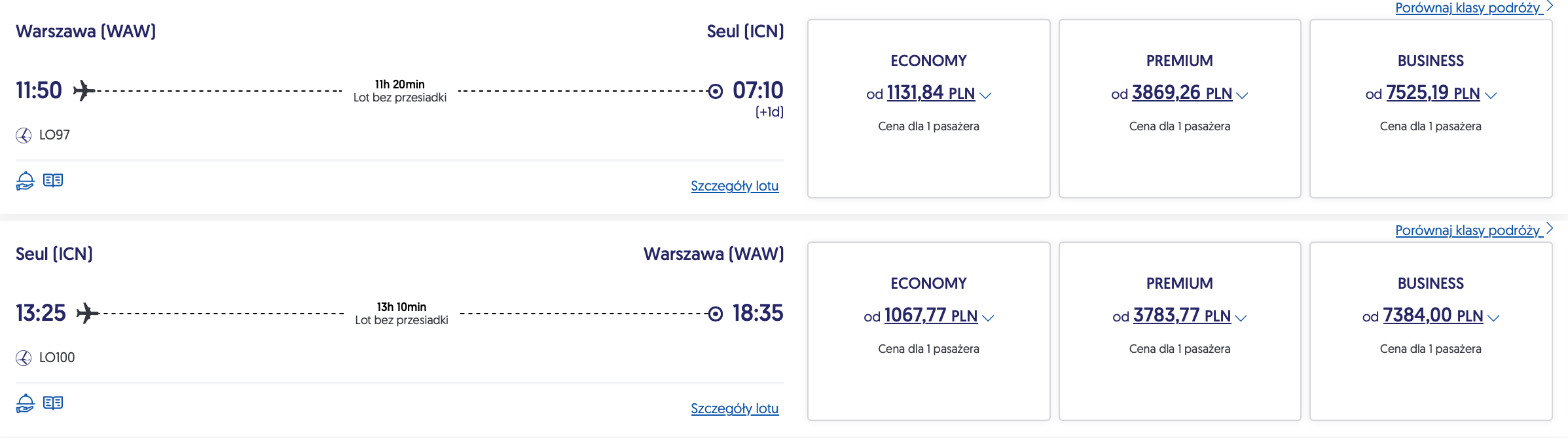Open Szczegóły lotu for the Seul–Warszawa flight
Screen dimensions: 1568x438
[x=735, y=409]
